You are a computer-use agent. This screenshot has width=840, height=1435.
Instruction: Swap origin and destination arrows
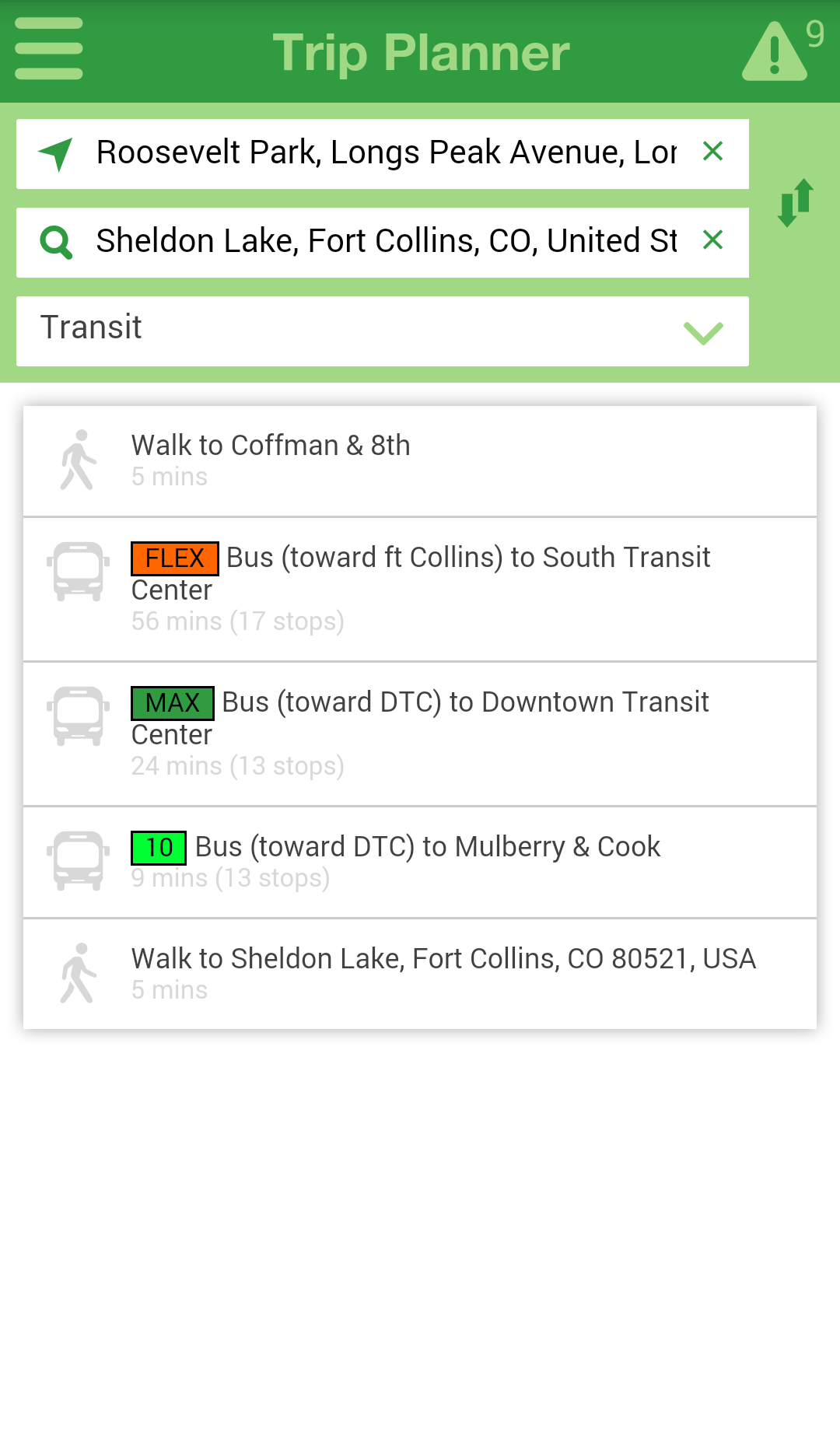[796, 202]
